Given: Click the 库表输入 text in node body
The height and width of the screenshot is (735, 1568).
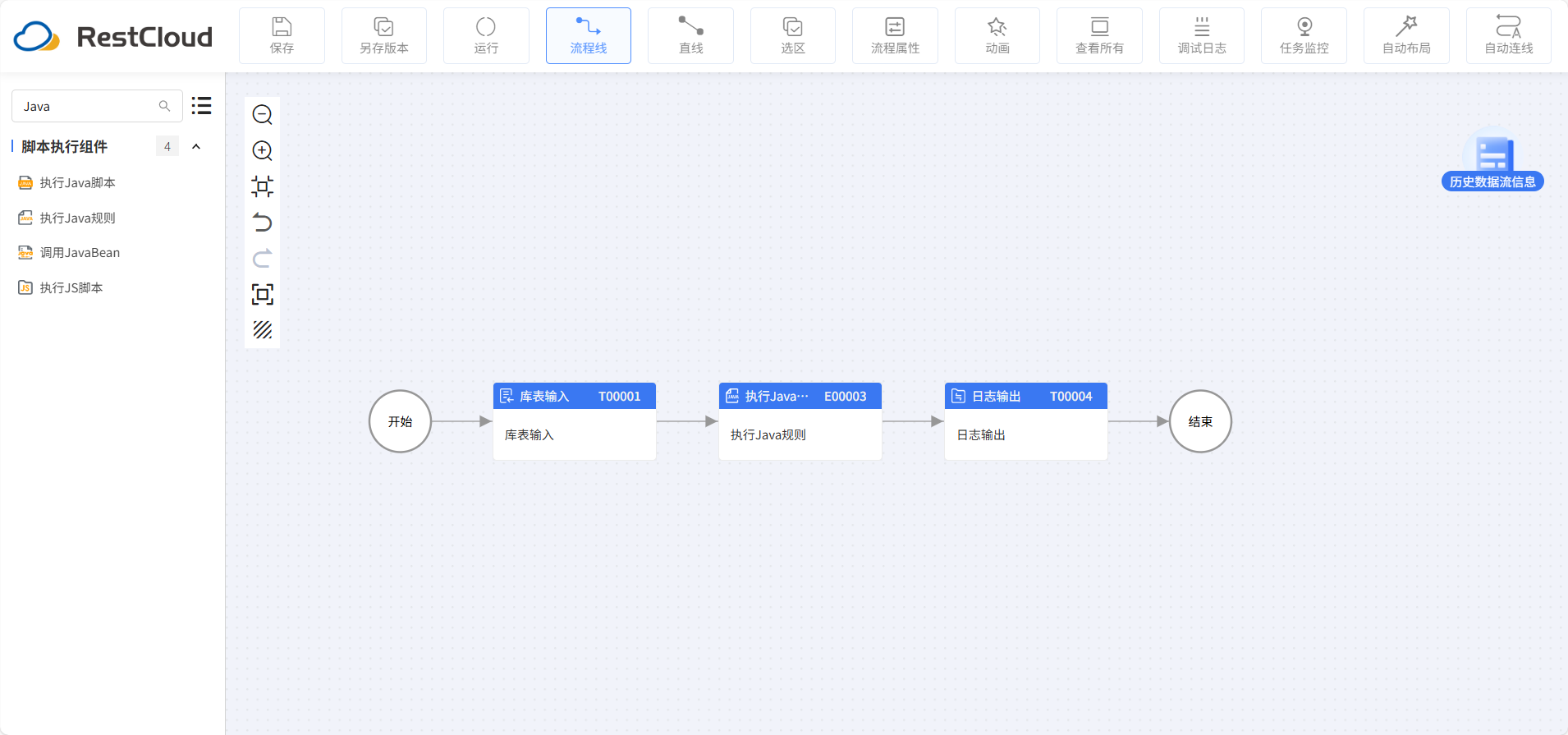Looking at the screenshot, I should pyautogui.click(x=530, y=434).
